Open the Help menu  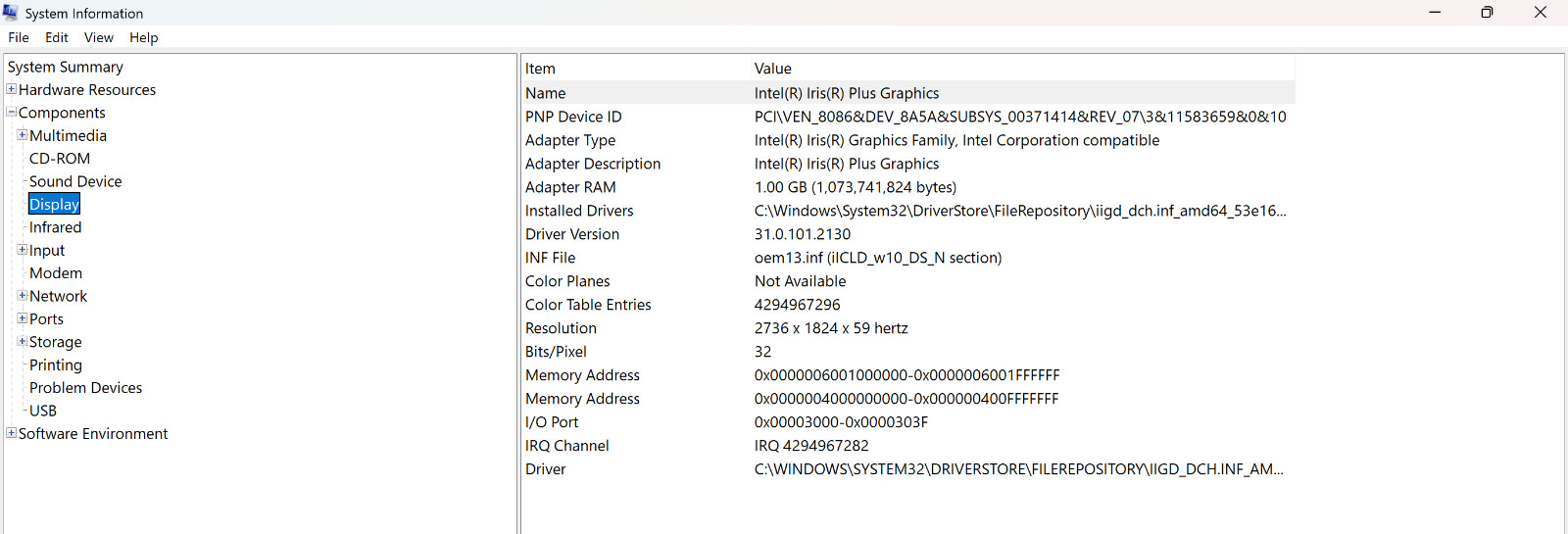click(144, 37)
